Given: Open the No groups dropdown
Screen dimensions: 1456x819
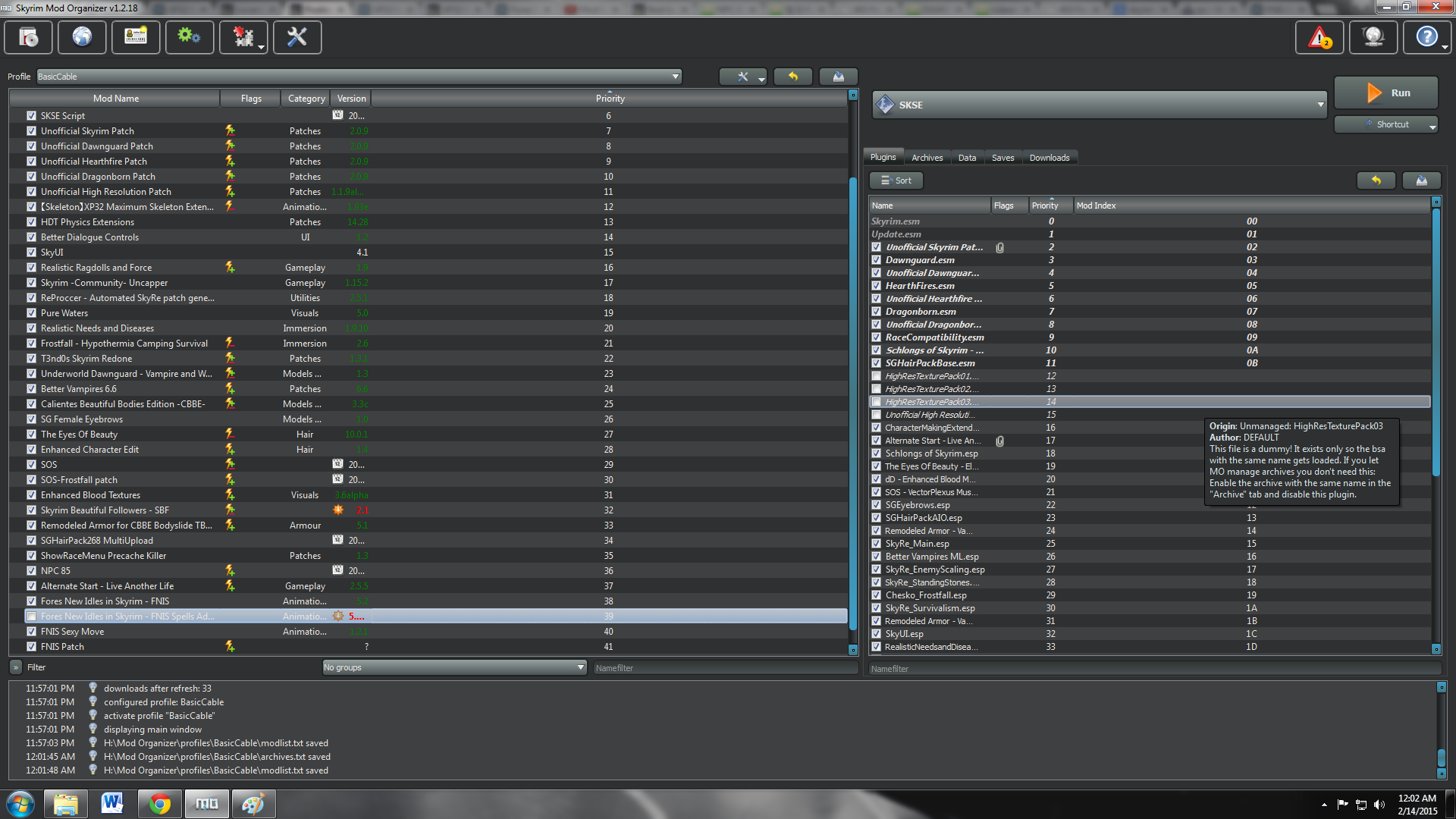Looking at the screenshot, I should [454, 667].
